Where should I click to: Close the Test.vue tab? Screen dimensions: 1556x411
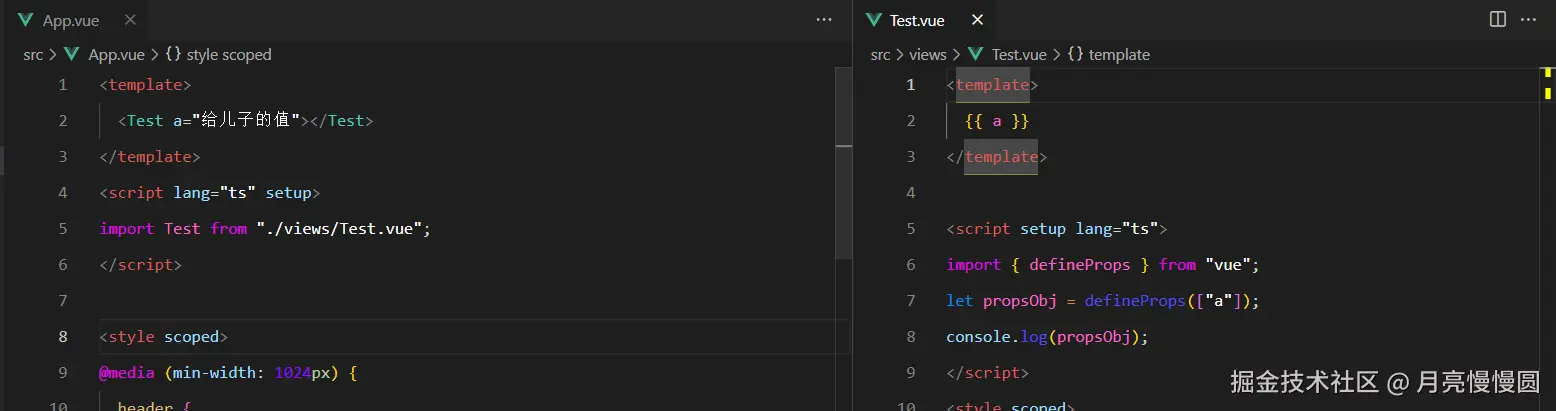point(977,20)
